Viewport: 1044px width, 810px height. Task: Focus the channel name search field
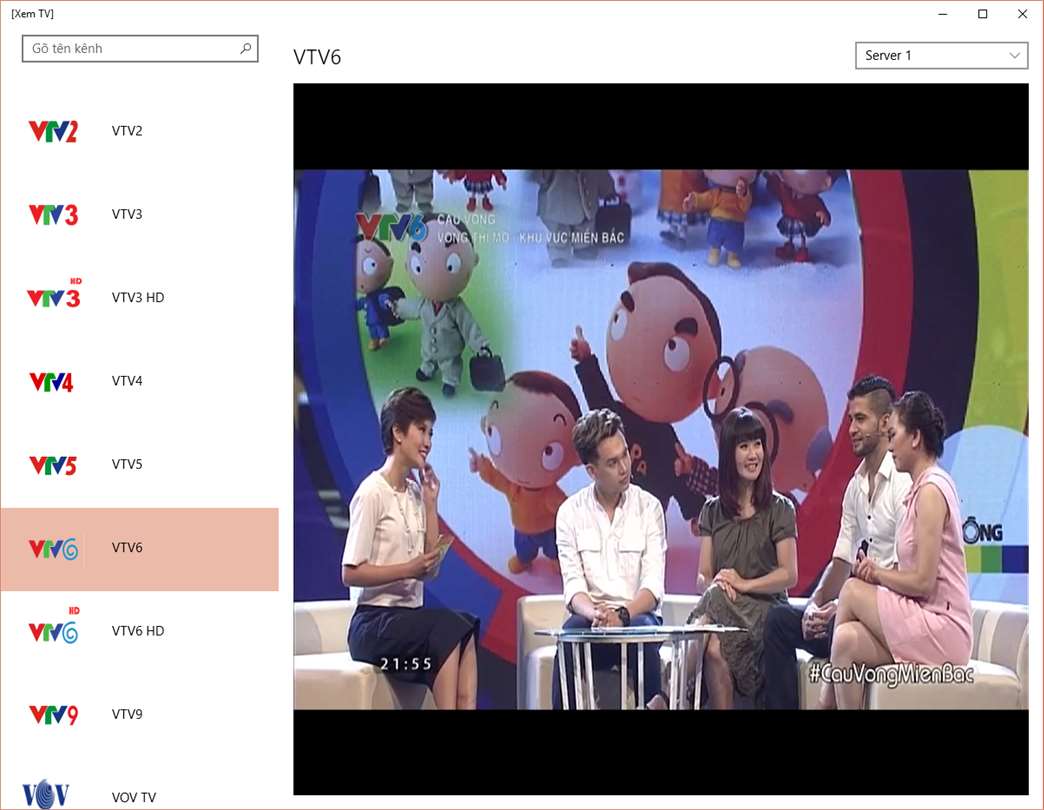pyautogui.click(x=140, y=49)
